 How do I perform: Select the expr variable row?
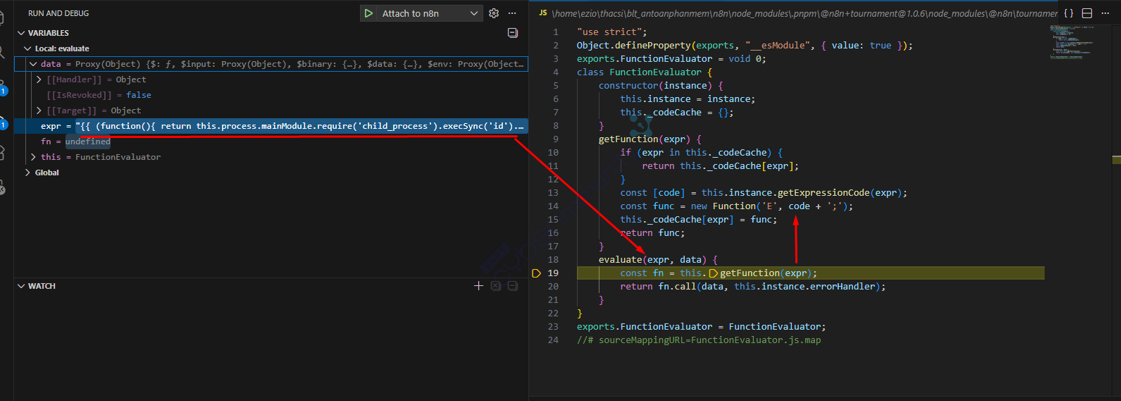click(x=272, y=127)
